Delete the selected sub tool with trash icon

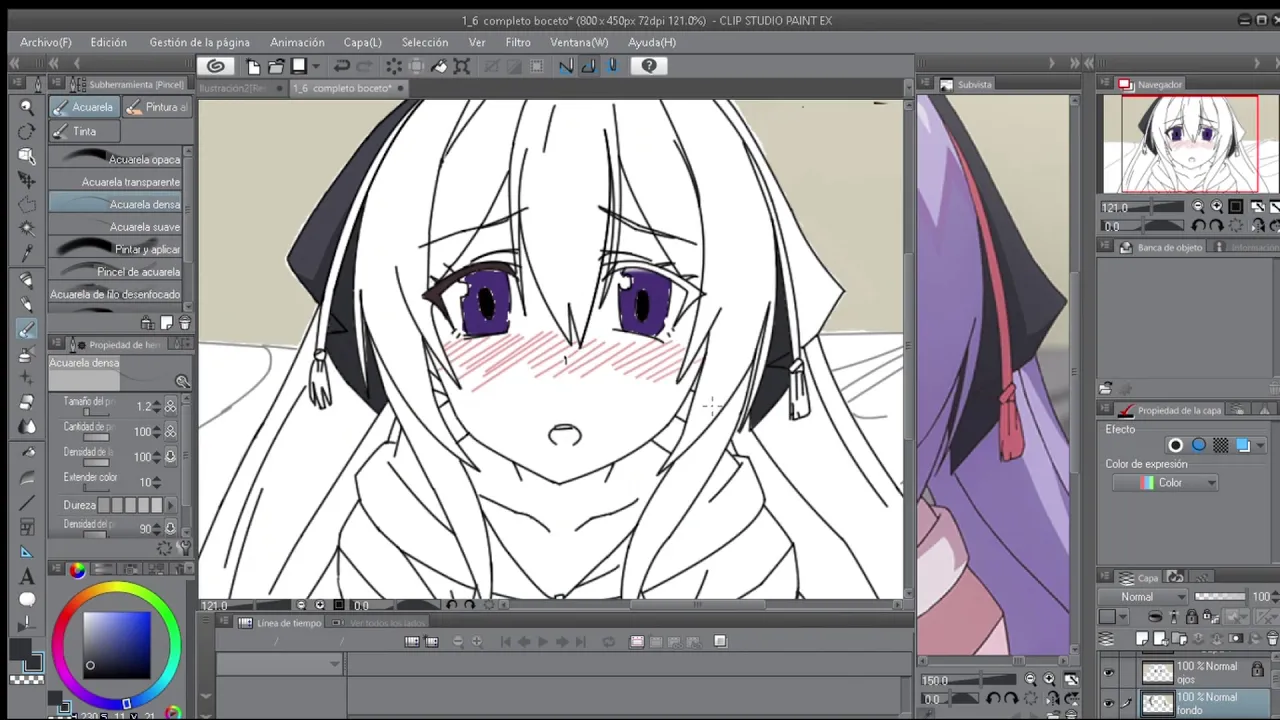click(184, 323)
